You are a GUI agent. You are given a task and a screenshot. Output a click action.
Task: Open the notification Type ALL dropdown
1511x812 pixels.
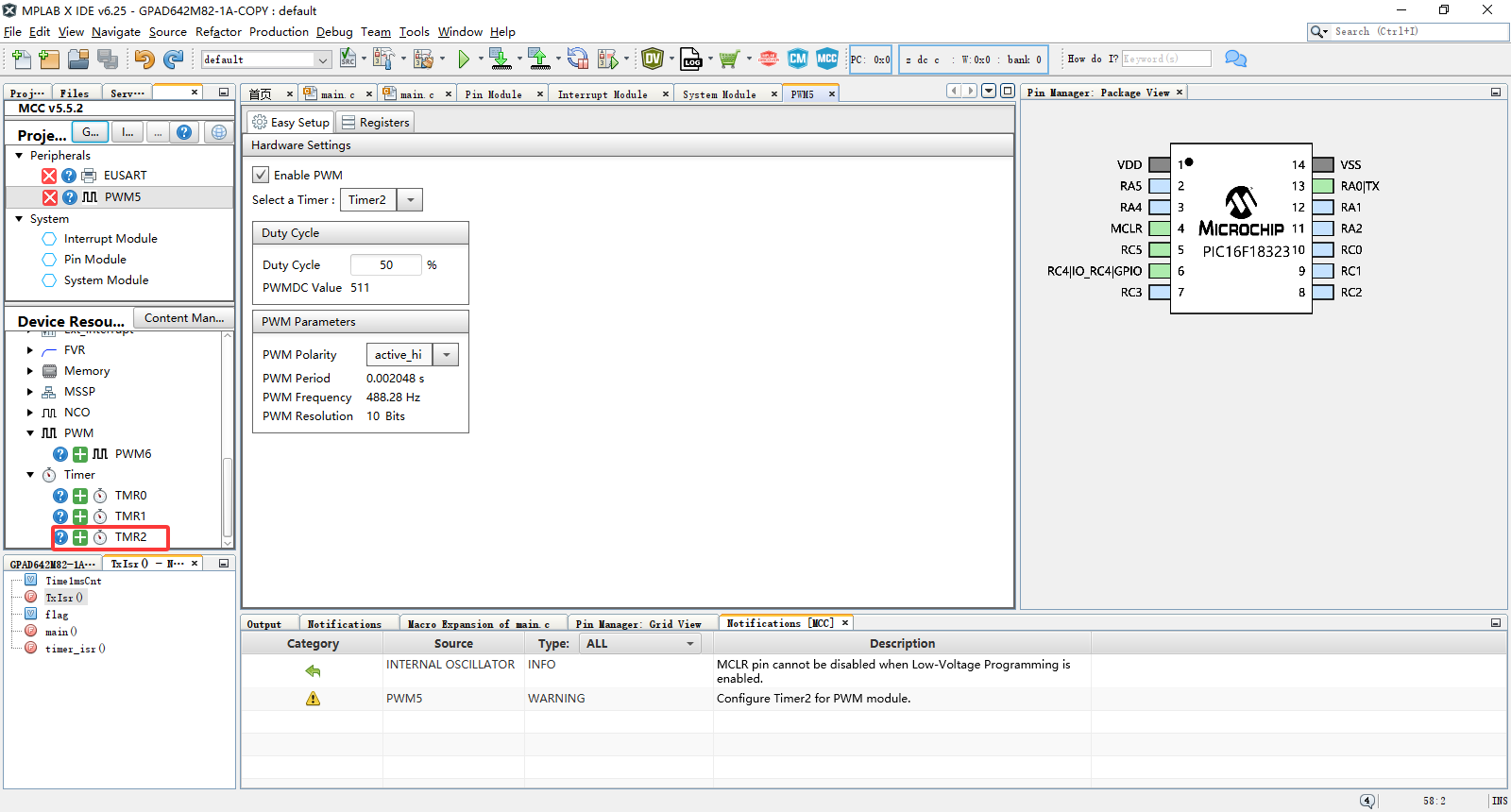click(x=642, y=644)
